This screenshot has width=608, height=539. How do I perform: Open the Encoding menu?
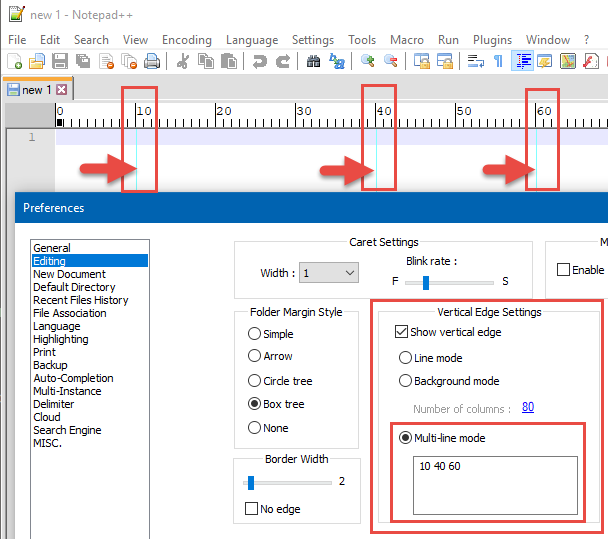coord(187,40)
